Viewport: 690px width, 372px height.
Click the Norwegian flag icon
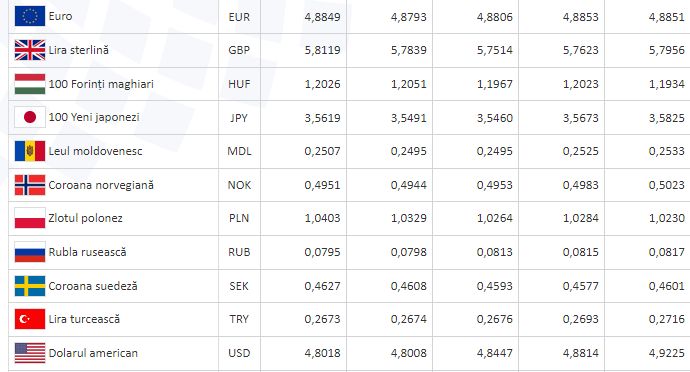[x=29, y=185]
